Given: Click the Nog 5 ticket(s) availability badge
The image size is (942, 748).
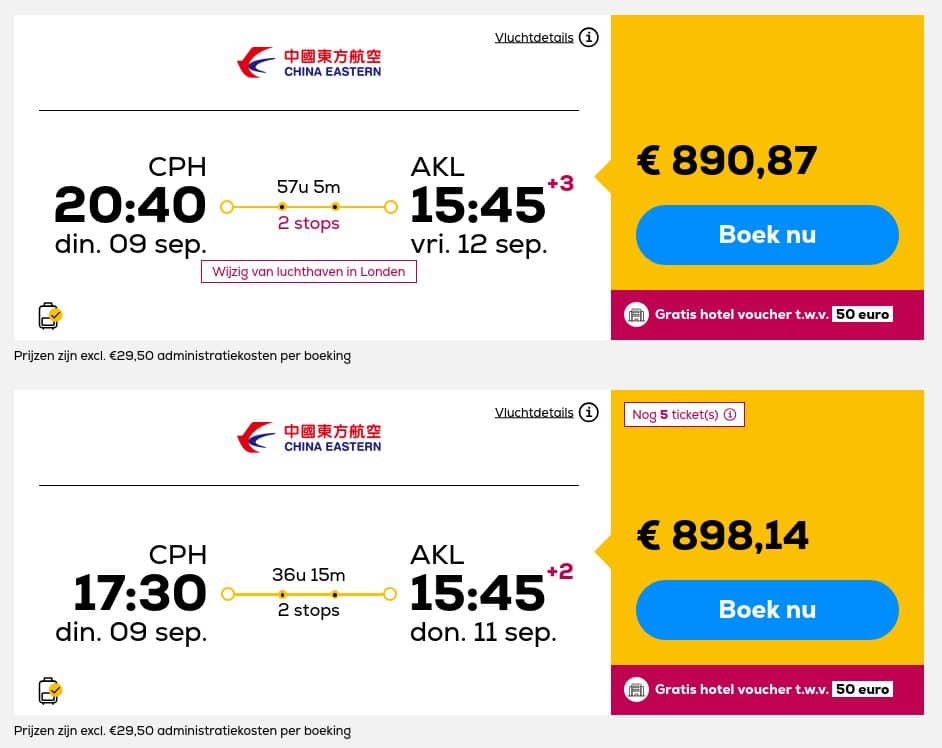Looking at the screenshot, I should click(684, 414).
